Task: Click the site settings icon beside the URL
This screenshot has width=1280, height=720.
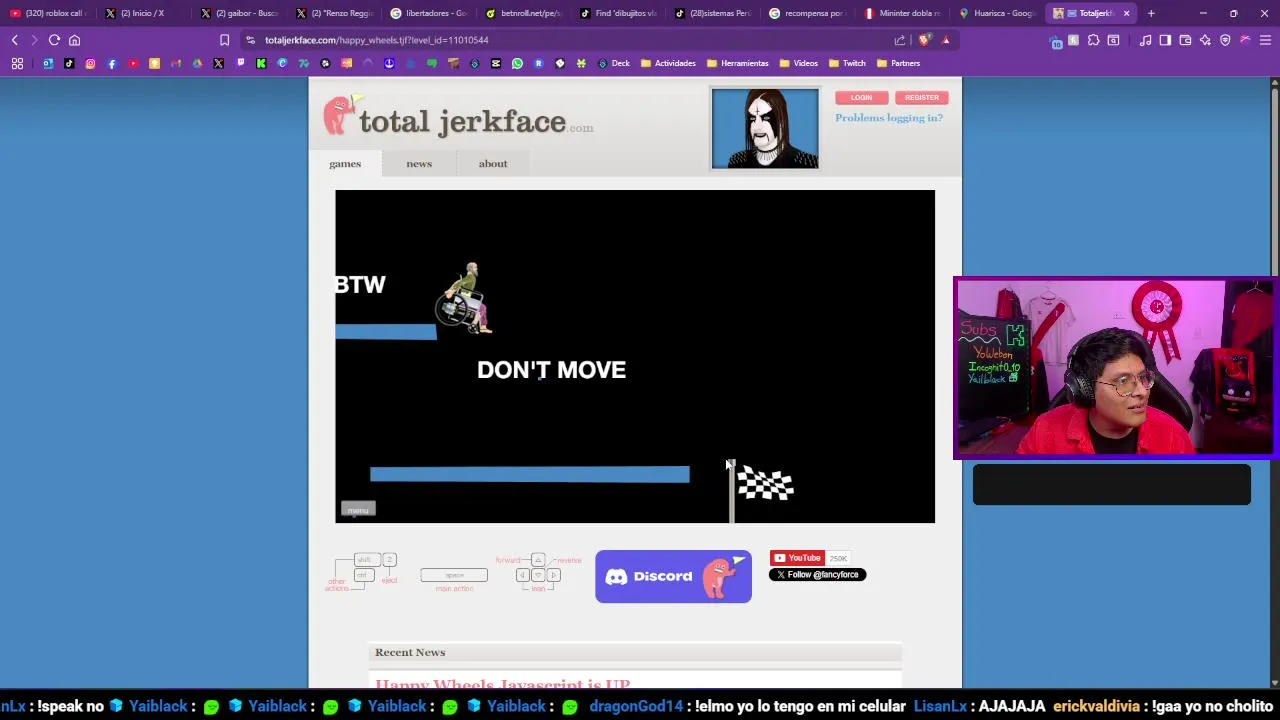Action: click(x=250, y=40)
